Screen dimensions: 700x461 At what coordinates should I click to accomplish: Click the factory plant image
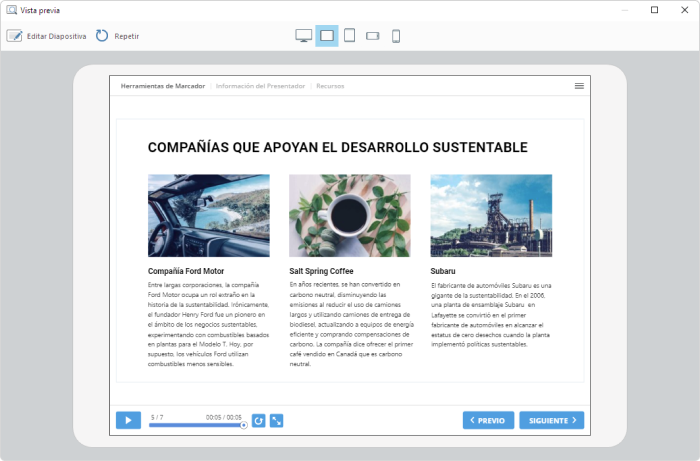click(491, 216)
